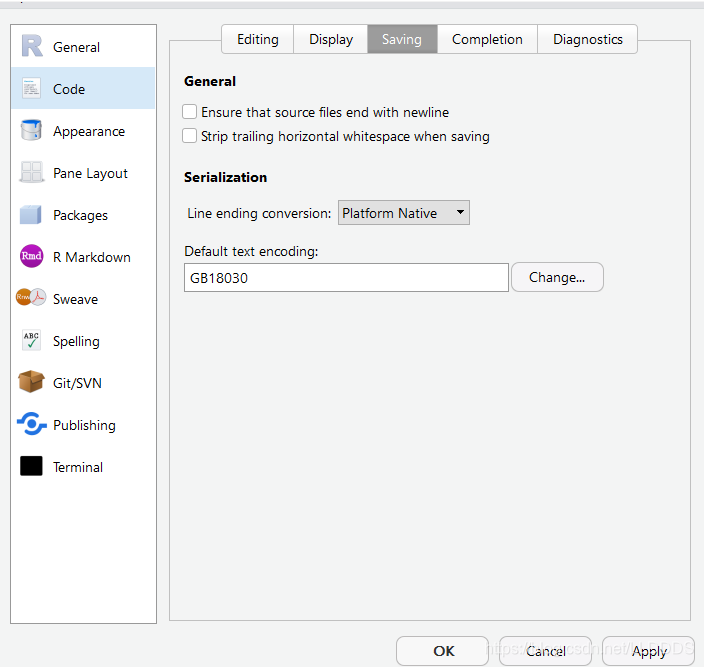Select the Packages label

click(x=80, y=215)
